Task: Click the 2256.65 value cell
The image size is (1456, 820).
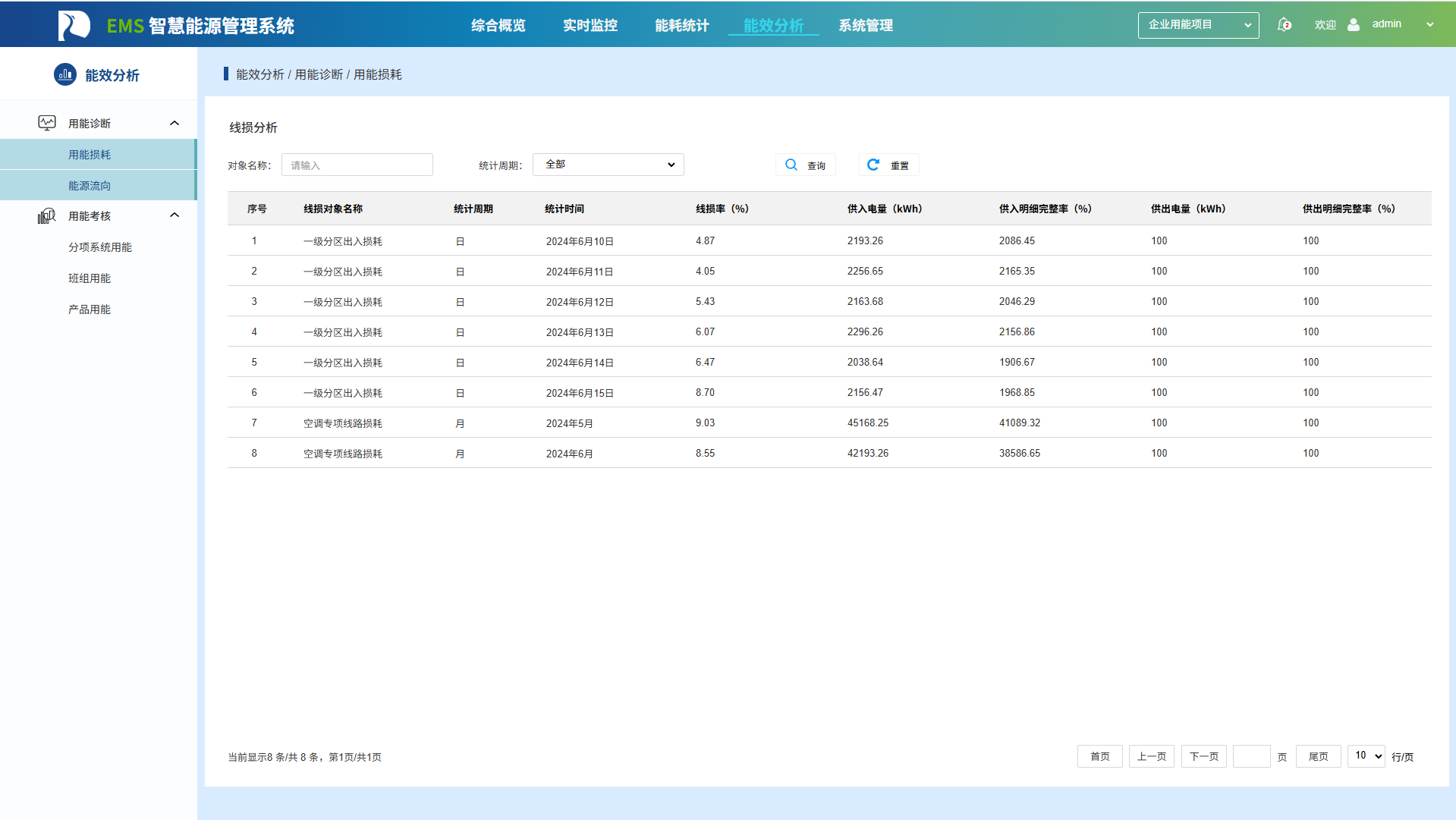Action: click(865, 272)
